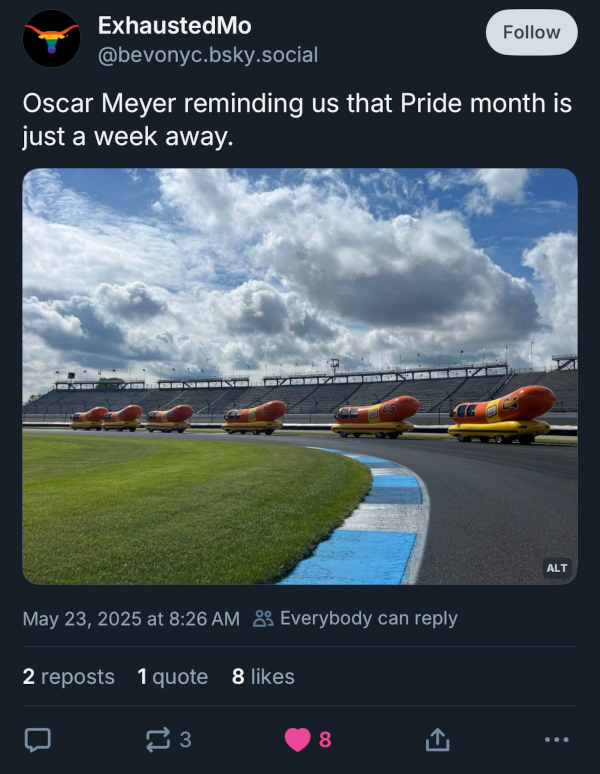Follow the ExhaustedMo account
The height and width of the screenshot is (774, 600).
click(x=531, y=32)
